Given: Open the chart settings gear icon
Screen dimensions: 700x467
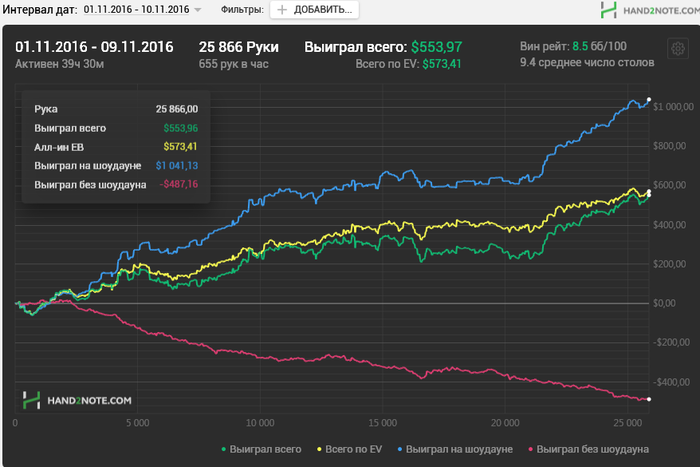Looking at the screenshot, I should point(678,48).
